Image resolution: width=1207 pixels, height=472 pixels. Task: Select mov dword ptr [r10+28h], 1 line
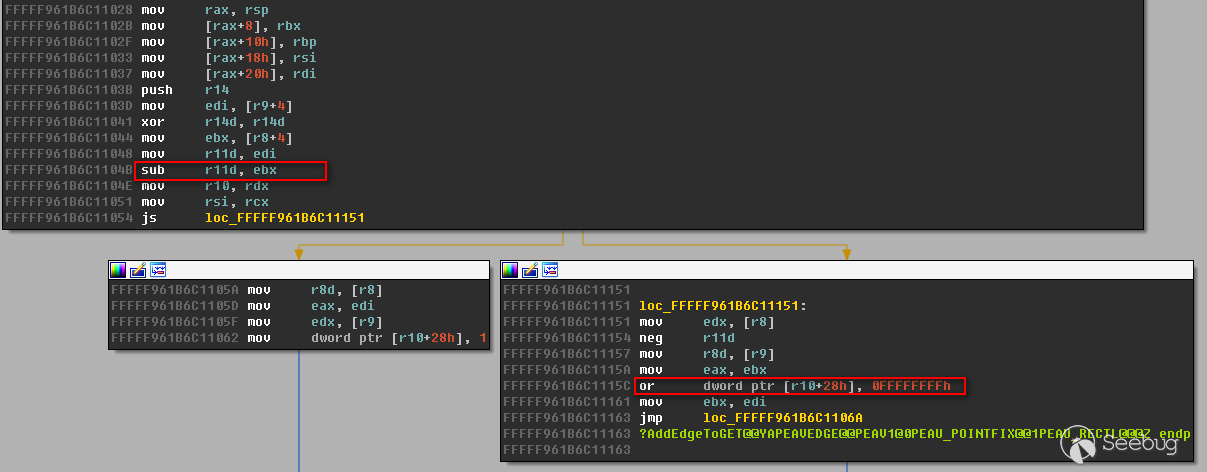coord(367,338)
